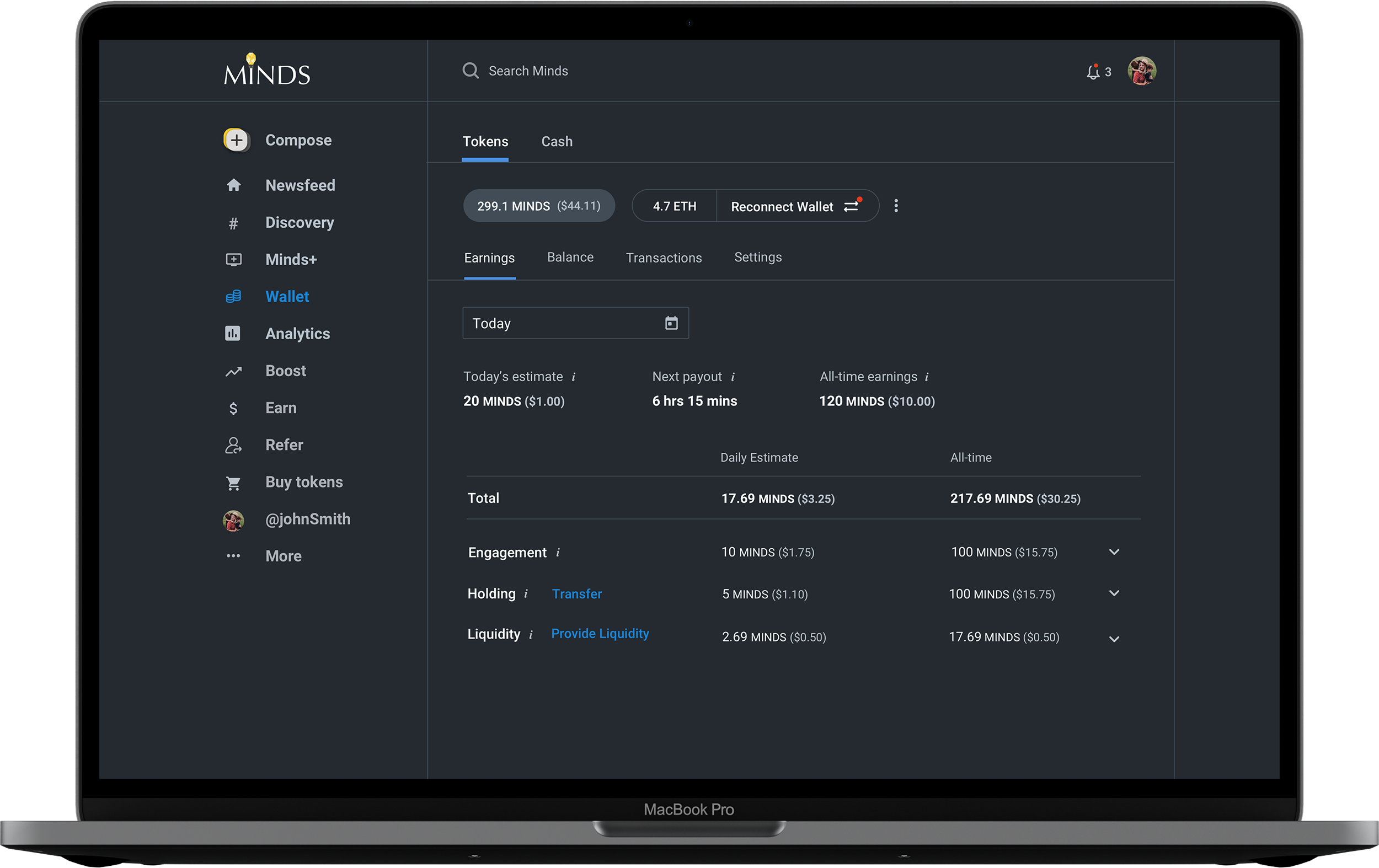Click the Search Minds field
Screen dimensions: 1379x868
[528, 71]
